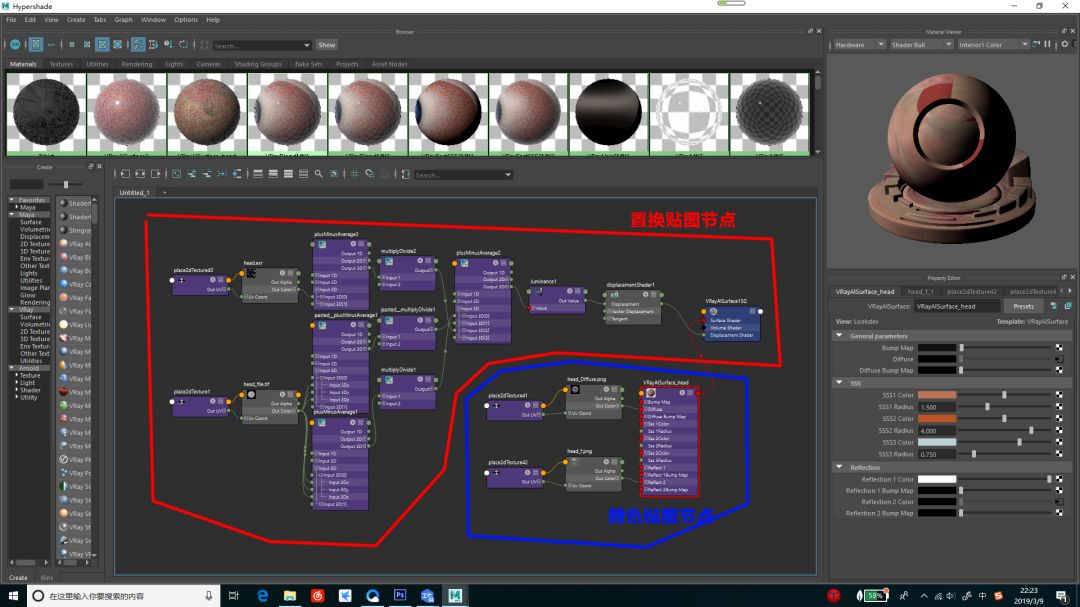This screenshot has height=607, width=1080.
Task: Click the sort by type icon
Action: [x=153, y=45]
